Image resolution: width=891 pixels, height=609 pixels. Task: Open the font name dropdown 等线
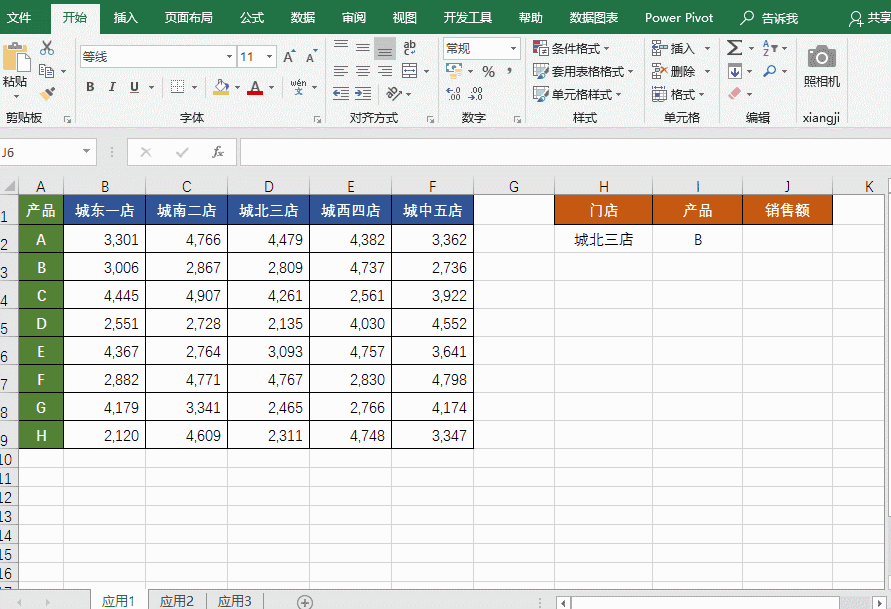tap(230, 57)
